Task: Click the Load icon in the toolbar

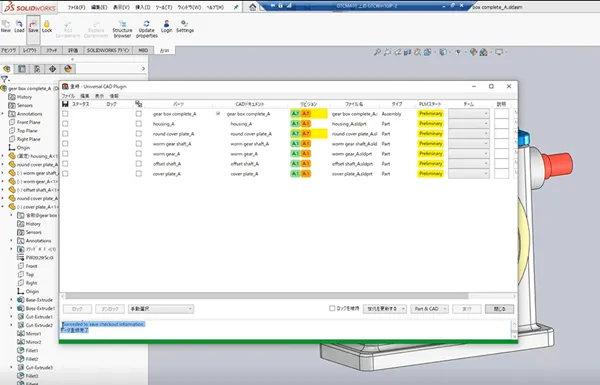Action: 19,27
